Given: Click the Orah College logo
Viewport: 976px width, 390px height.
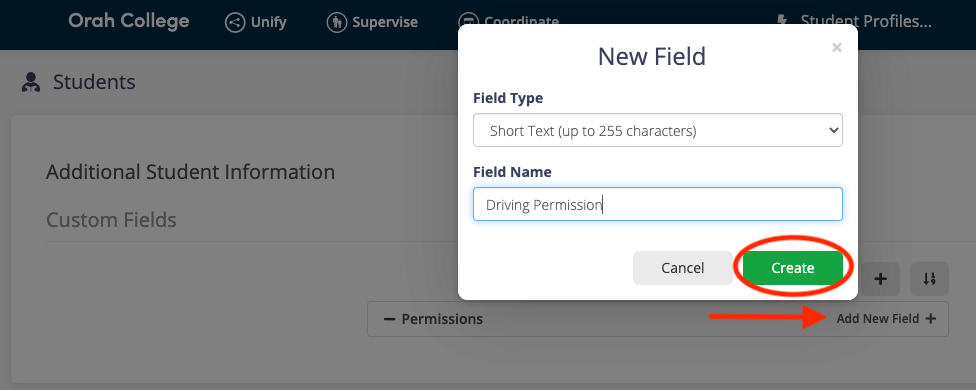Looking at the screenshot, I should (129, 22).
